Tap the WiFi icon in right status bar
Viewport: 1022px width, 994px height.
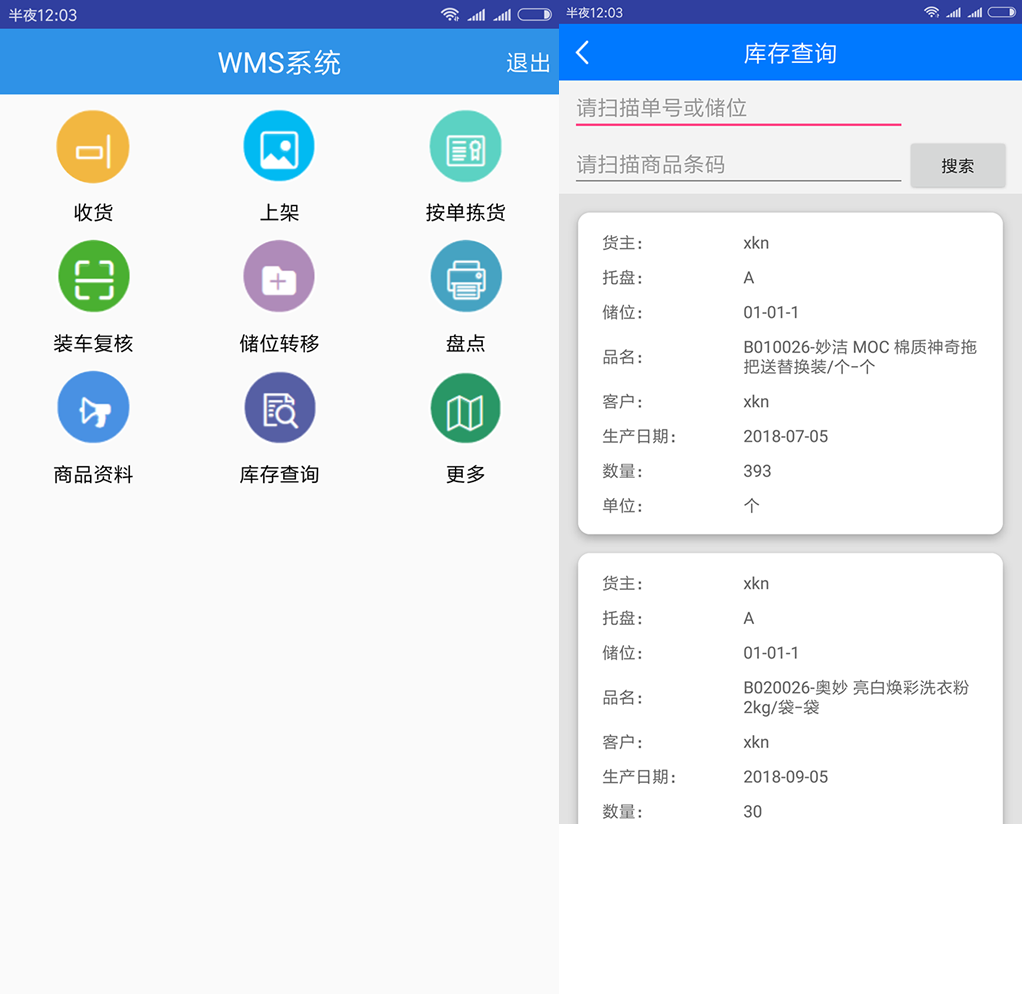tap(932, 12)
